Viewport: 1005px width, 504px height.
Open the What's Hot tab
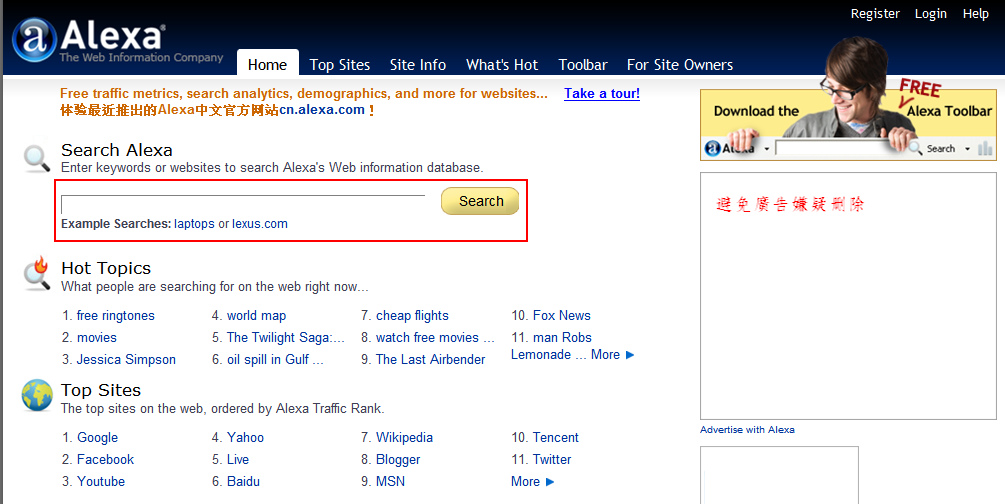click(502, 65)
